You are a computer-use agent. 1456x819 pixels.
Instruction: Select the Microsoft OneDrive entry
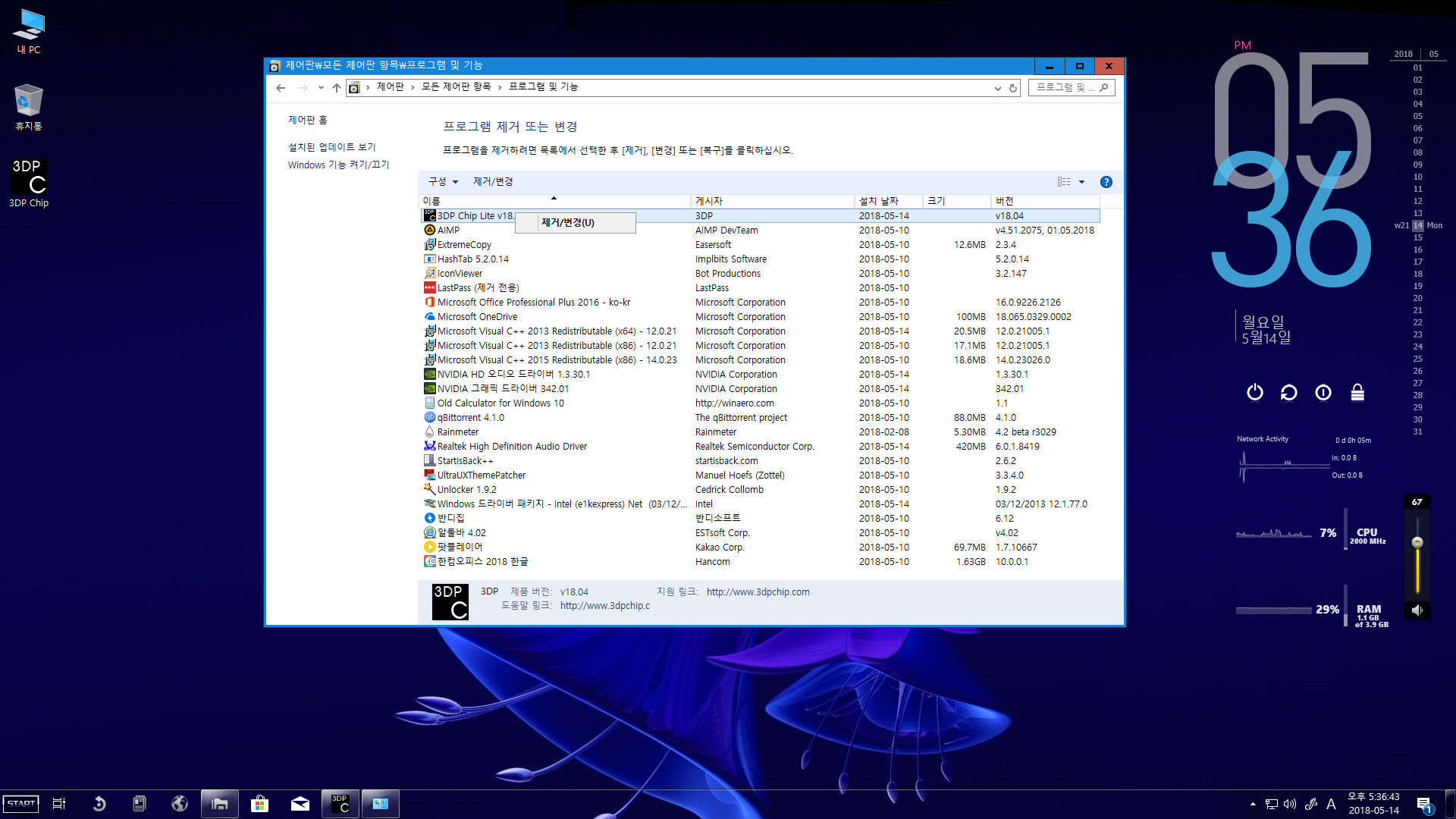pyautogui.click(x=760, y=317)
